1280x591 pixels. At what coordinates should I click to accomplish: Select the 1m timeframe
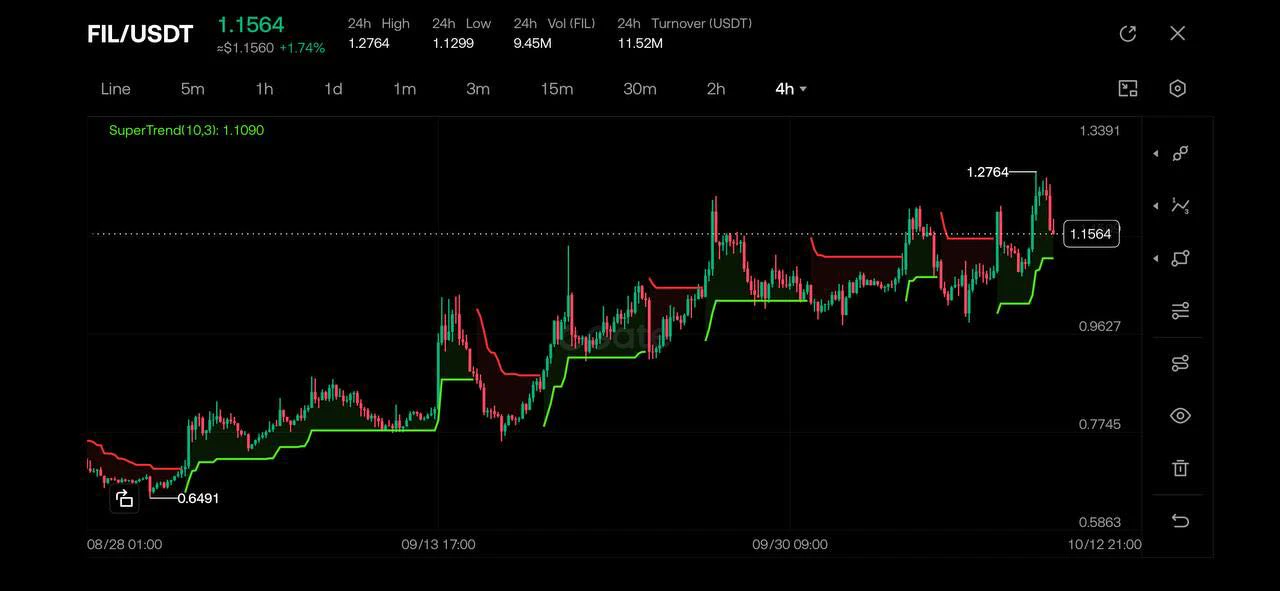tap(404, 89)
